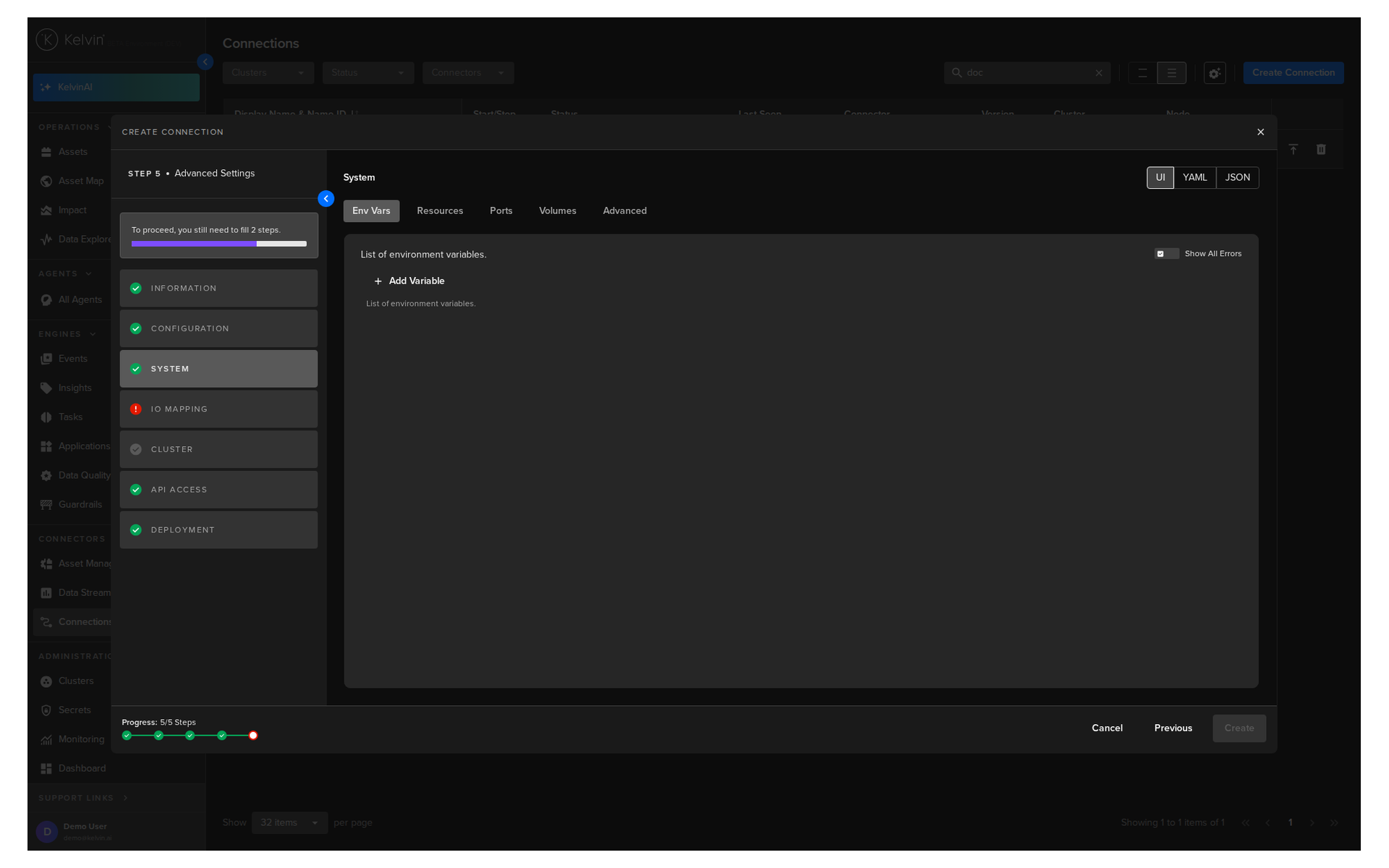1389x868 pixels.
Task: Click the Create button
Action: pyautogui.click(x=1239, y=728)
